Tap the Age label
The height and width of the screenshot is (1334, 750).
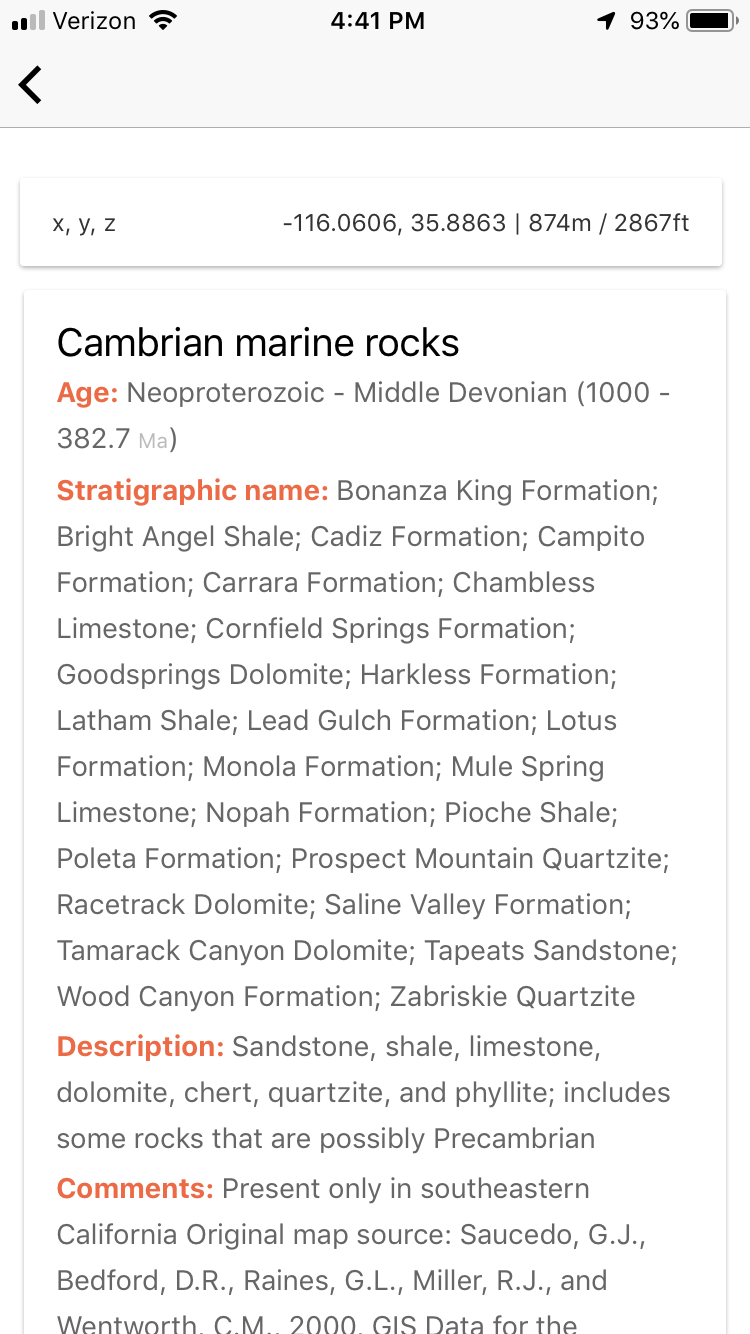[x=88, y=393]
